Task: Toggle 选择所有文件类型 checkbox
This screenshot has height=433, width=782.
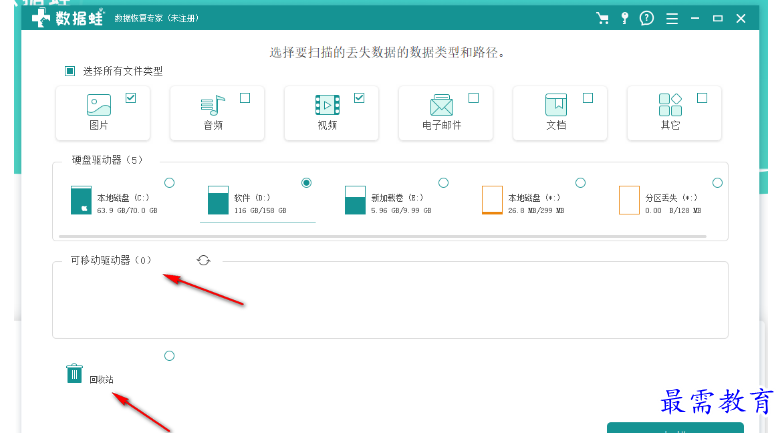Action: click(70, 71)
